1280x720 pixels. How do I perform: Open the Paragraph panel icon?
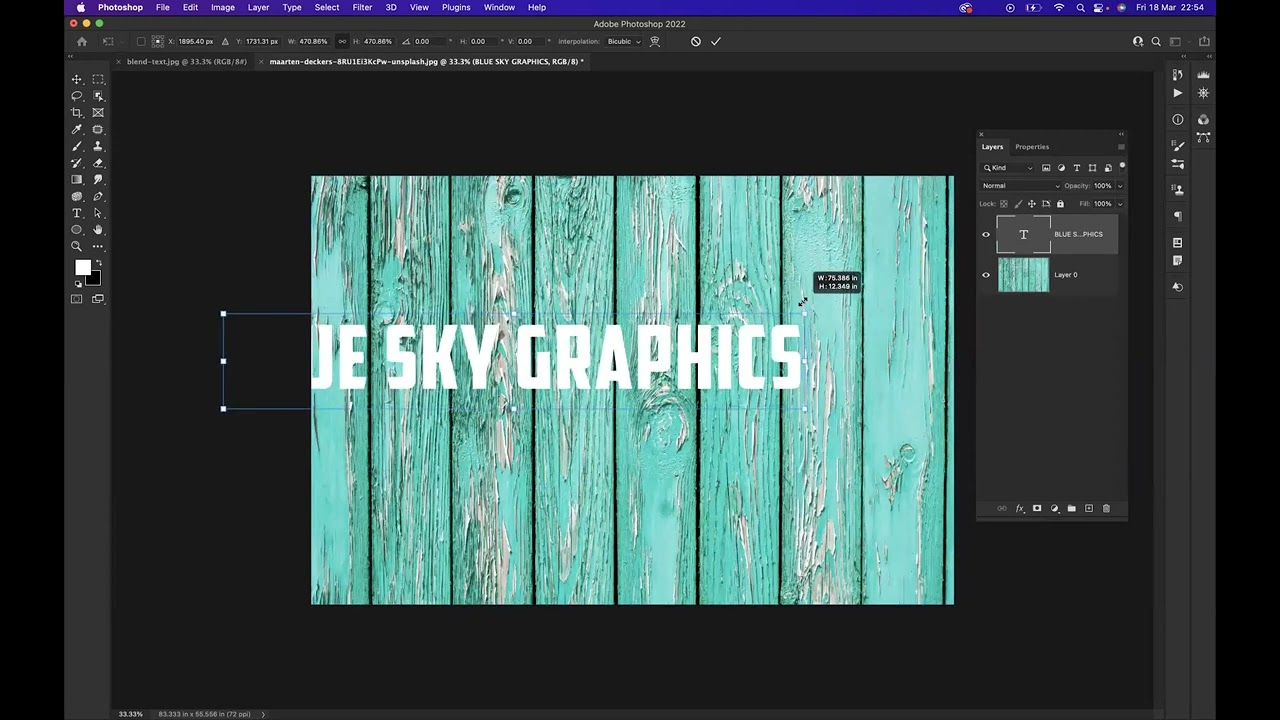(x=1178, y=216)
